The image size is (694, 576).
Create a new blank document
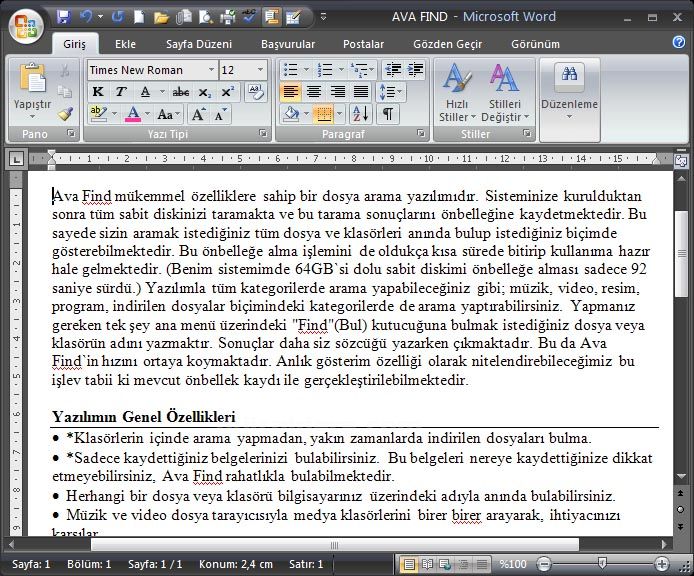pyautogui.click(x=139, y=17)
